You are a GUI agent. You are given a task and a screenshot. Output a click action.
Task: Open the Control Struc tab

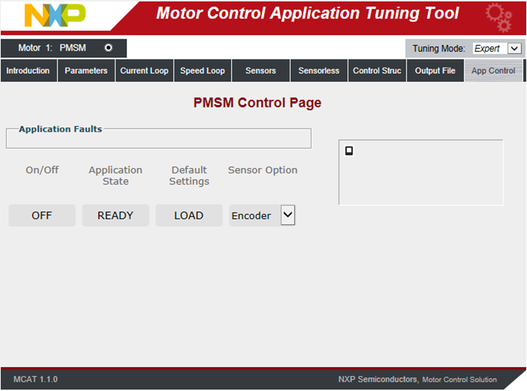point(377,71)
